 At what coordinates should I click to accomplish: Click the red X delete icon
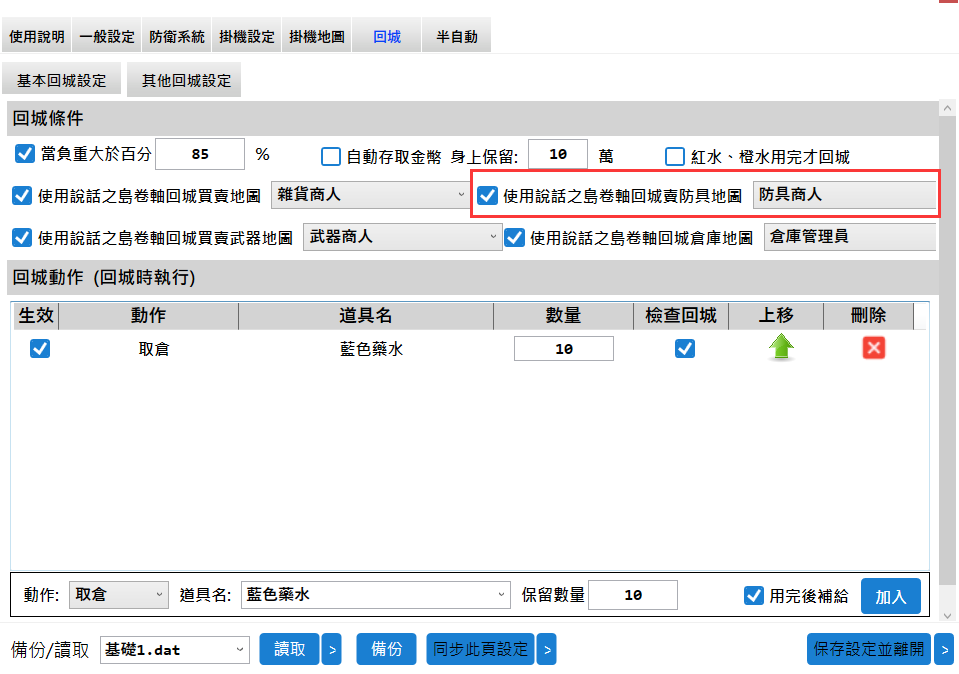coord(874,348)
